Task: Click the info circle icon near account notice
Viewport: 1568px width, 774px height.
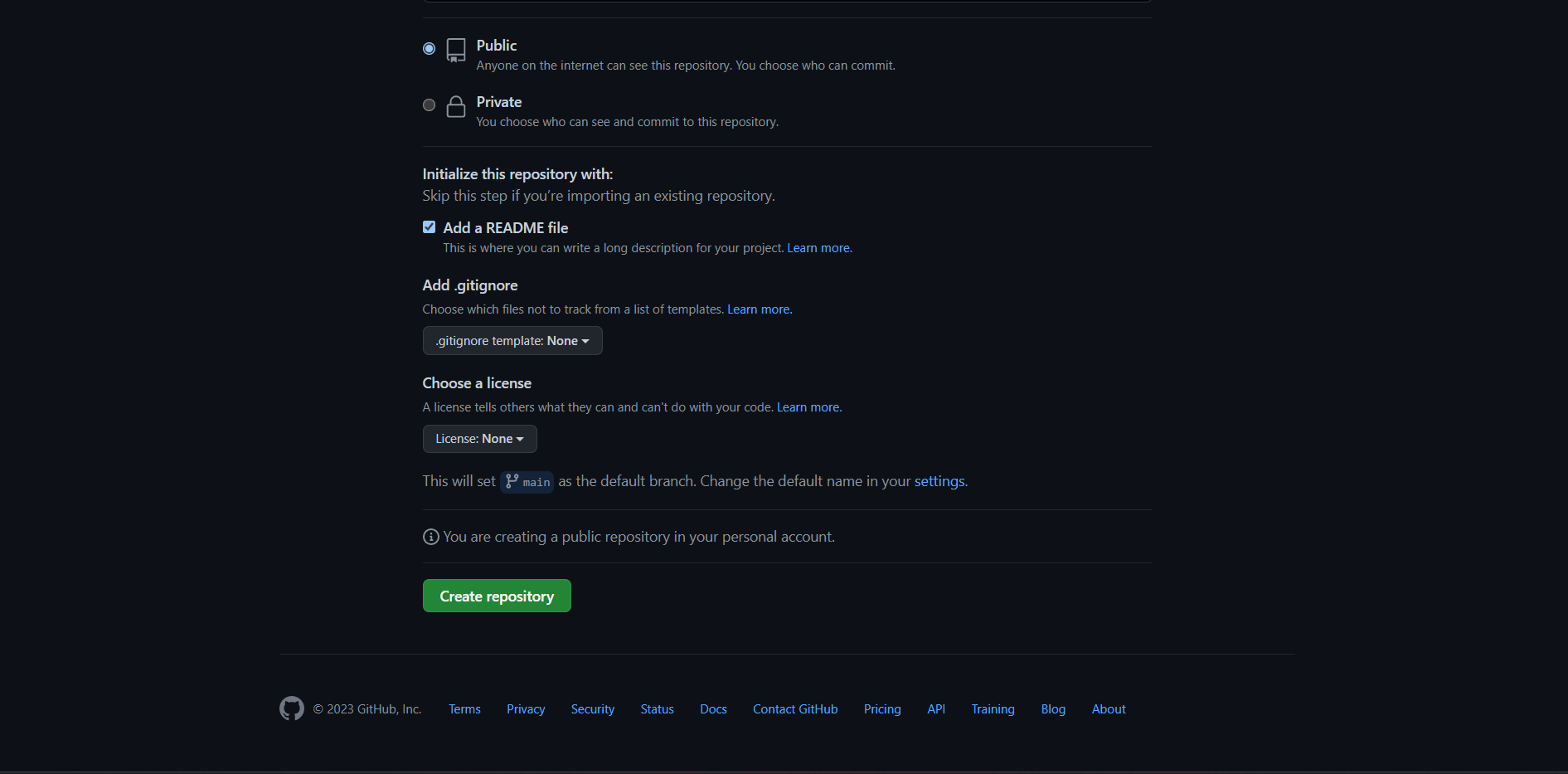Action: click(431, 537)
